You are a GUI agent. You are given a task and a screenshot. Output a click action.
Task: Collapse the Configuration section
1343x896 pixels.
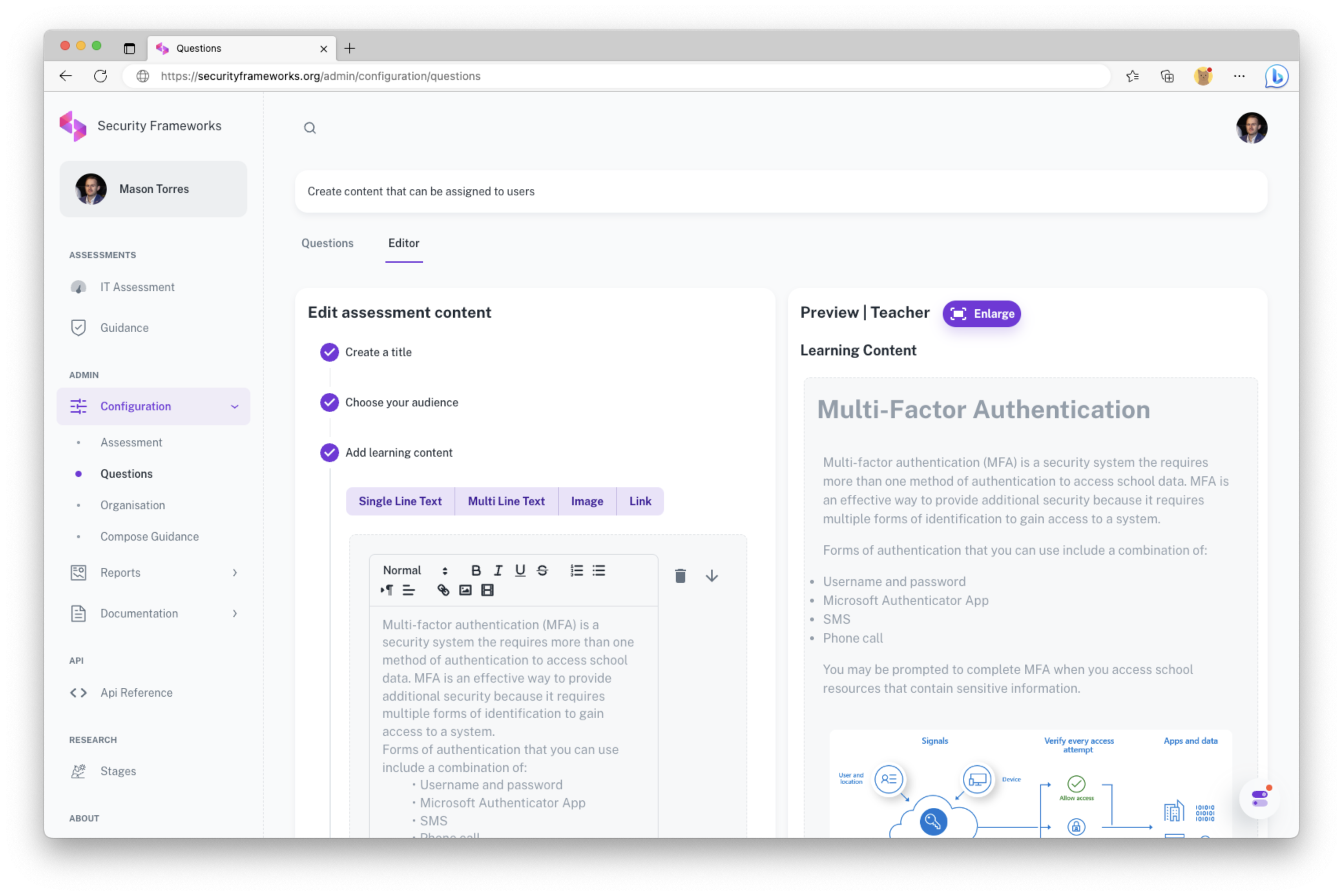pos(234,407)
